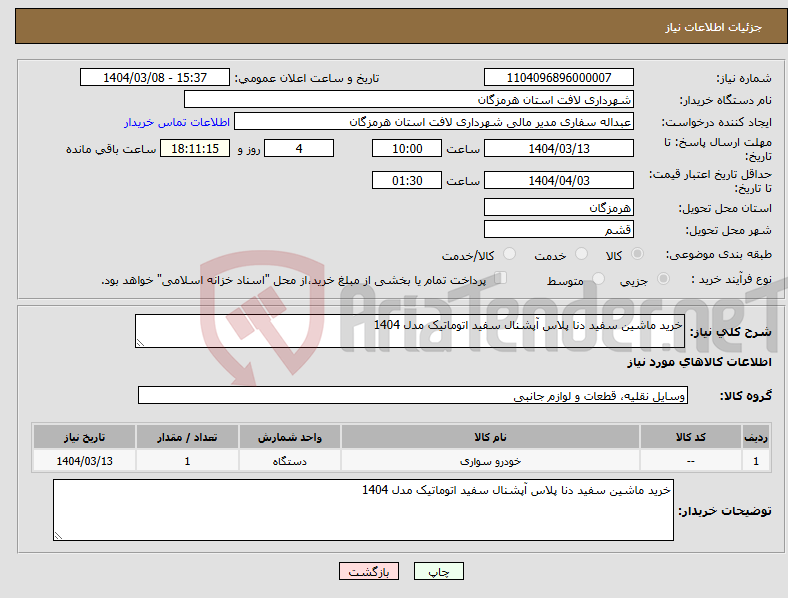
Task: Click the remaining days field showing 4
Action: (299, 148)
